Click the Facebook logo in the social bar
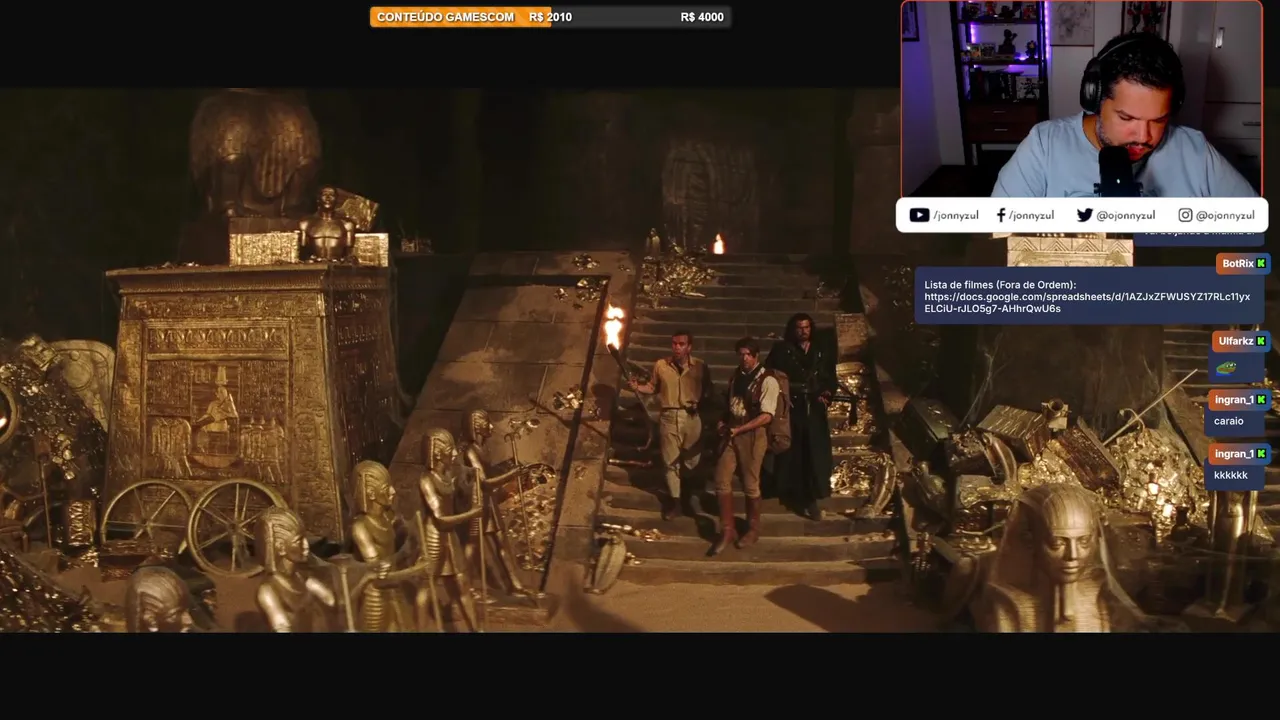Screen dimensions: 1280x720 coord(1001,215)
